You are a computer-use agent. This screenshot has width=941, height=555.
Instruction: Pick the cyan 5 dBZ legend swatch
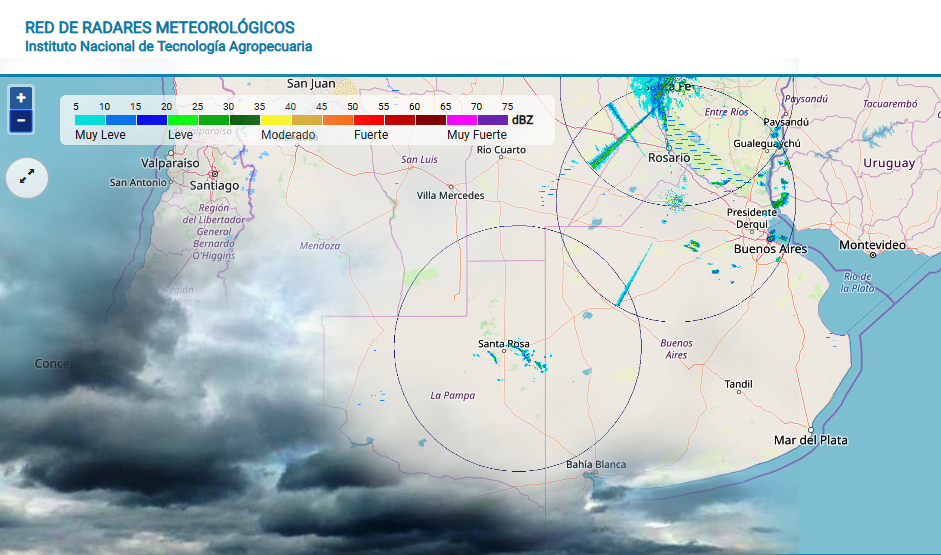coord(90,120)
